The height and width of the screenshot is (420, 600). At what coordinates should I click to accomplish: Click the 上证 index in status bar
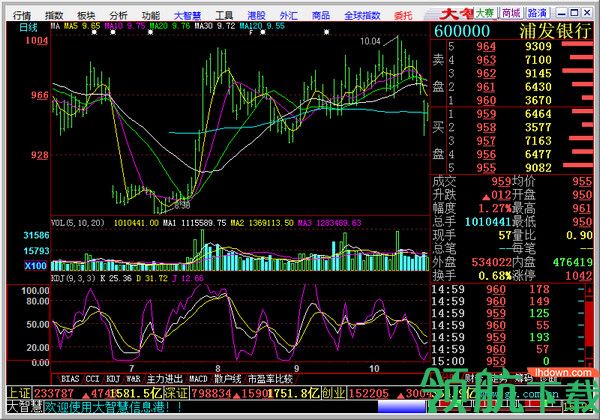point(19,393)
